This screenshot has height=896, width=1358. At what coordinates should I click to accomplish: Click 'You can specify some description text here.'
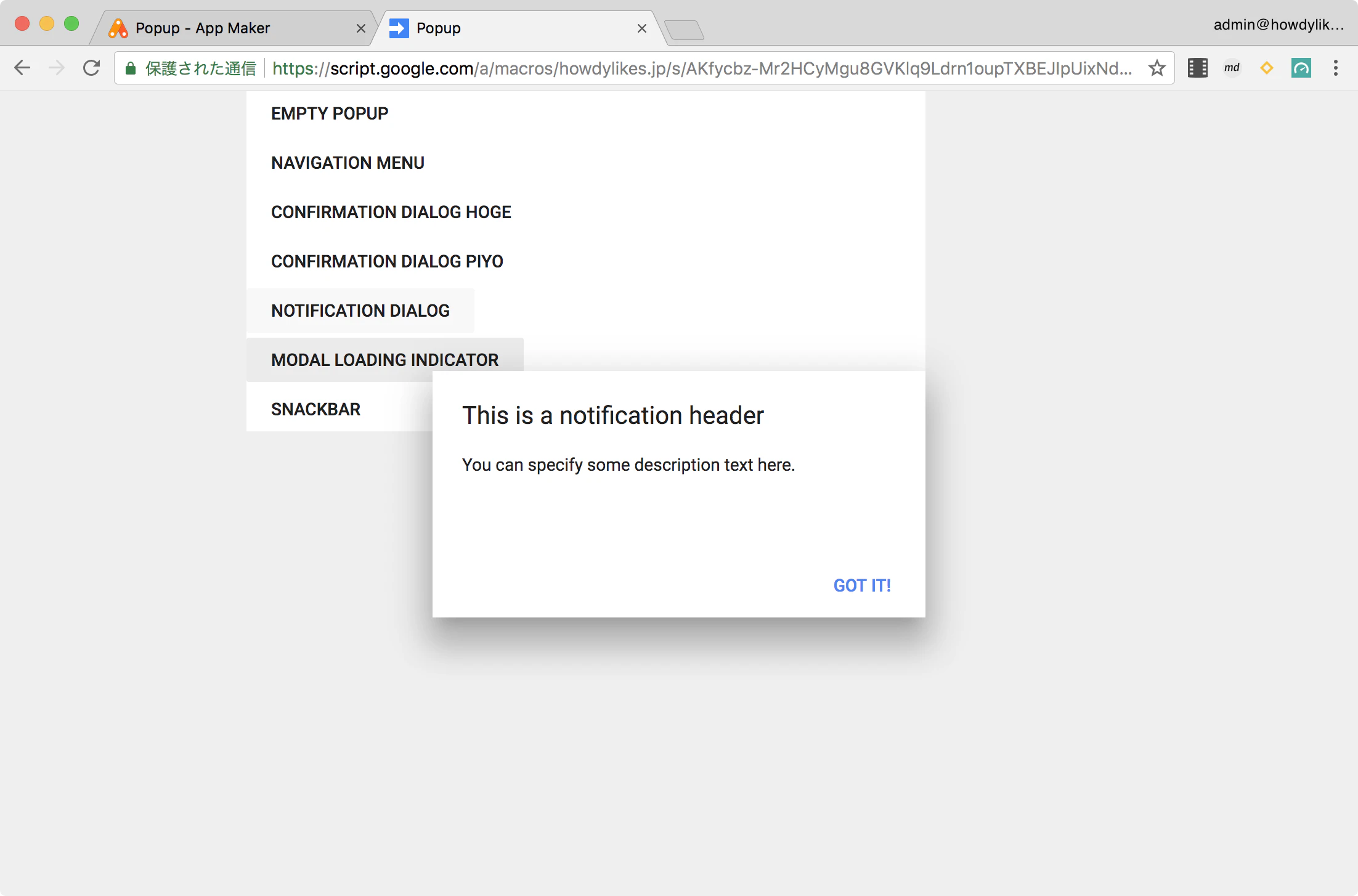pyautogui.click(x=628, y=465)
